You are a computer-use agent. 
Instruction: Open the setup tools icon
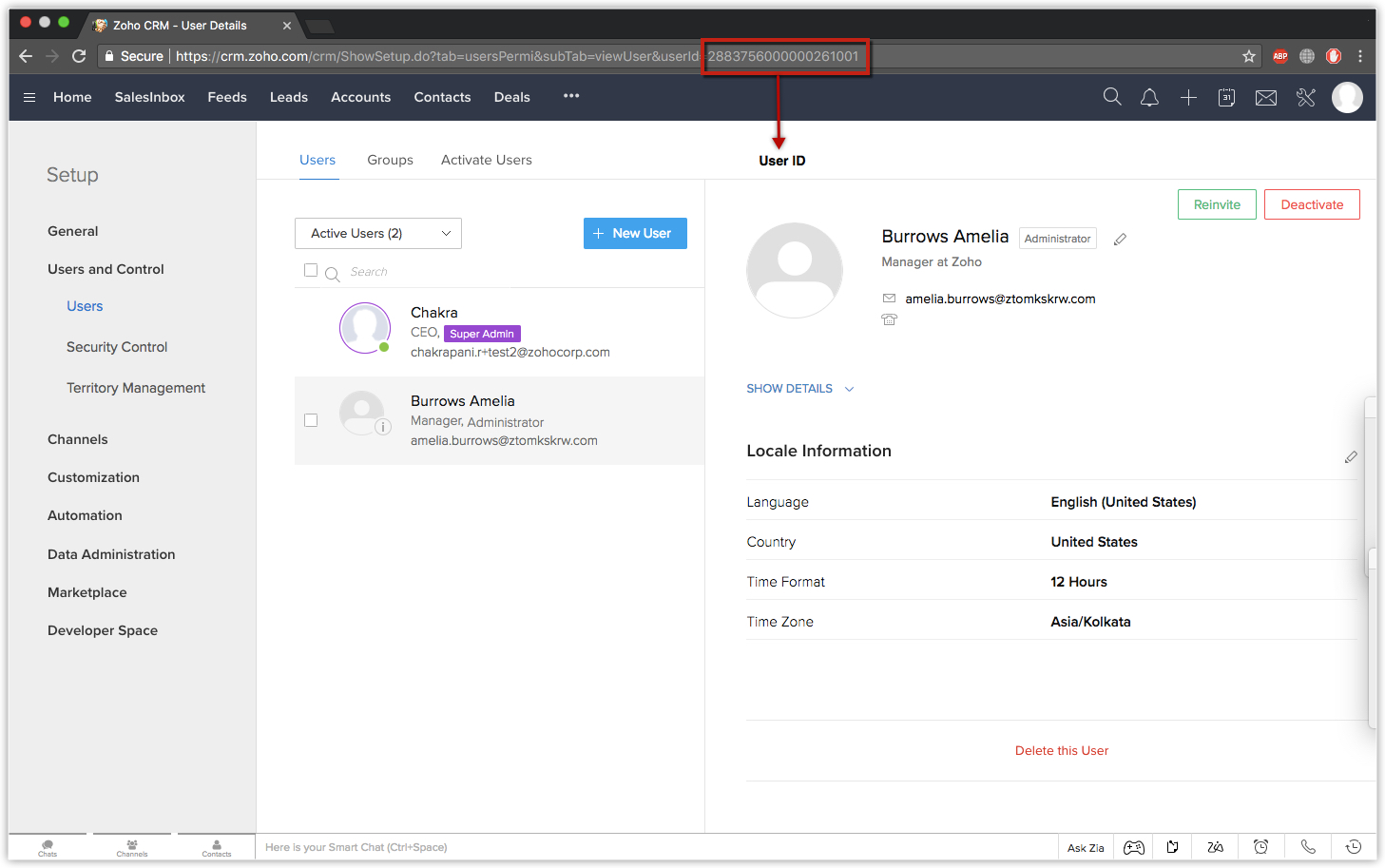point(1306,97)
